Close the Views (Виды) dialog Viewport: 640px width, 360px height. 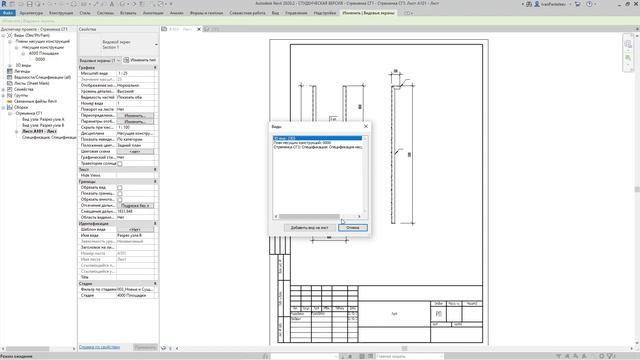pos(366,126)
